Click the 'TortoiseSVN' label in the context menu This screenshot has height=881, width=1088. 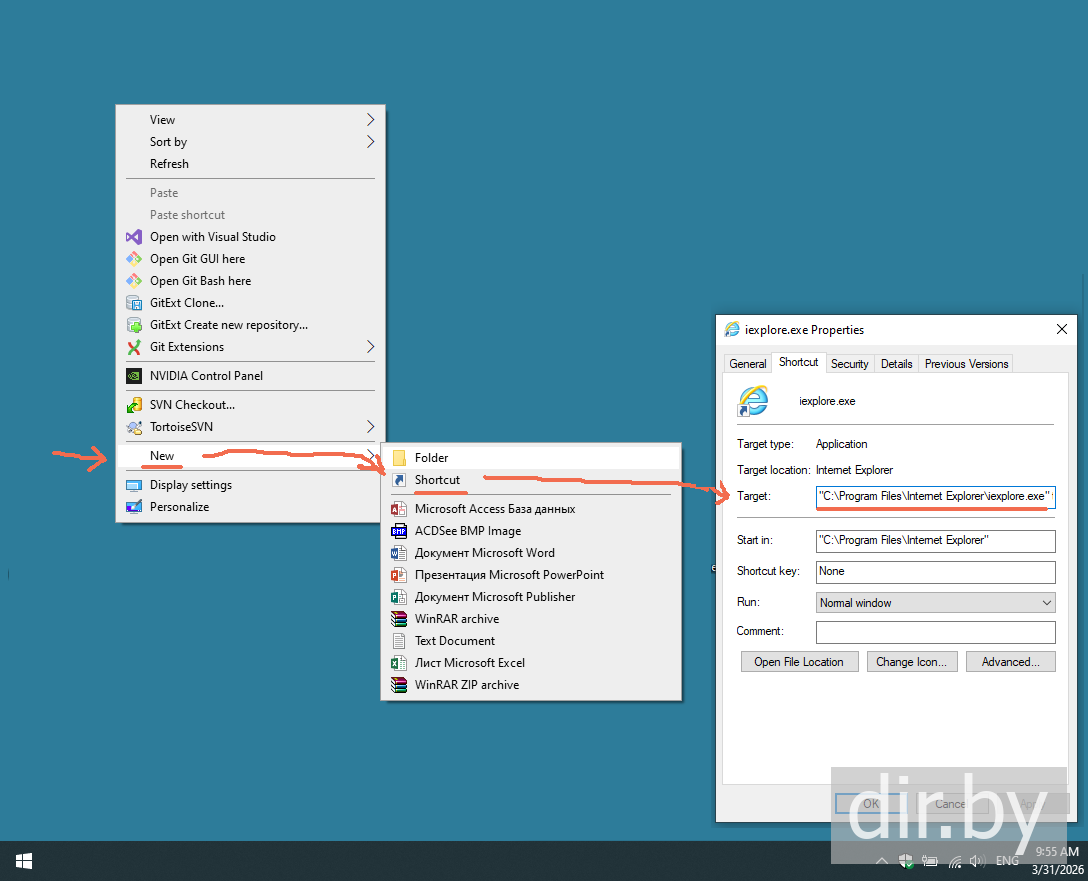[x=182, y=427]
